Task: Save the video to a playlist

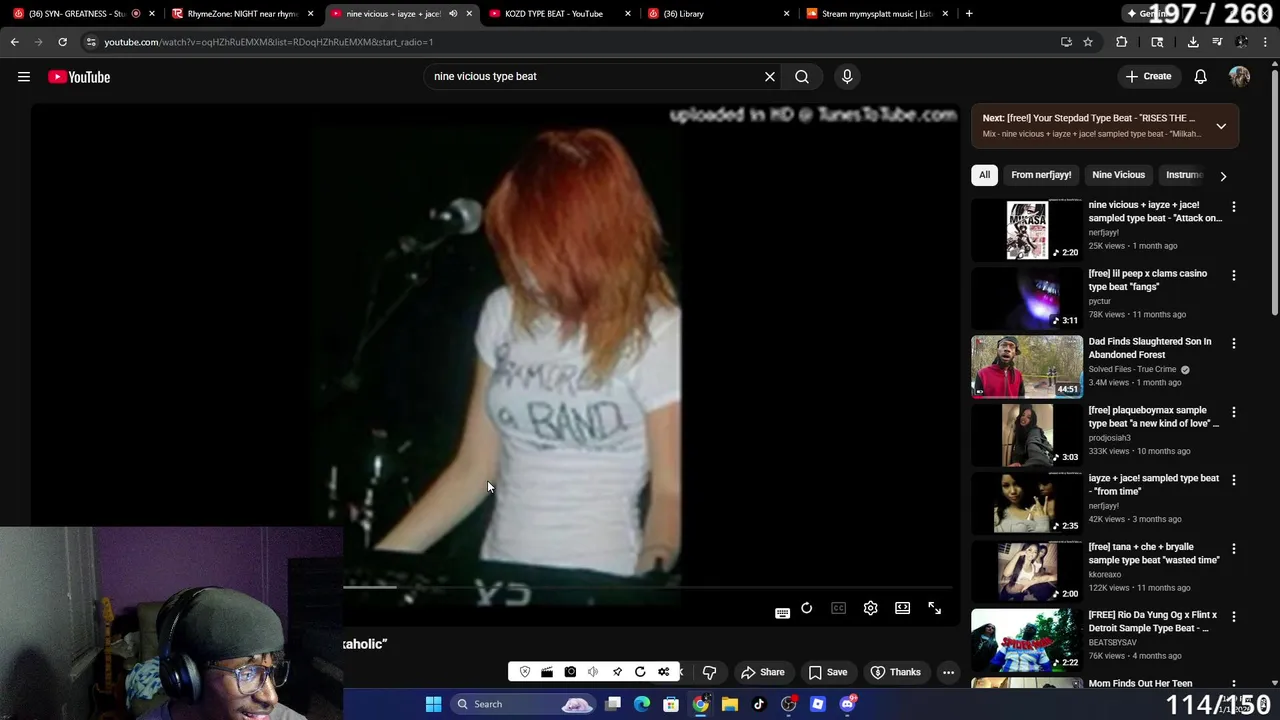Action: [827, 672]
